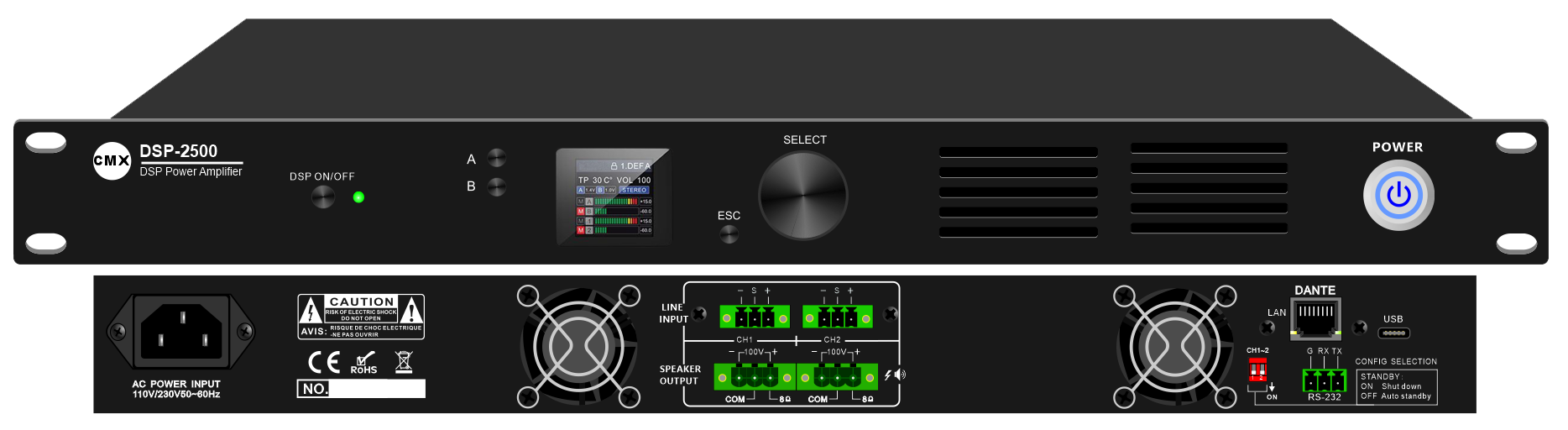Toggle the red CH1~2 DIP switch

click(x=1257, y=370)
